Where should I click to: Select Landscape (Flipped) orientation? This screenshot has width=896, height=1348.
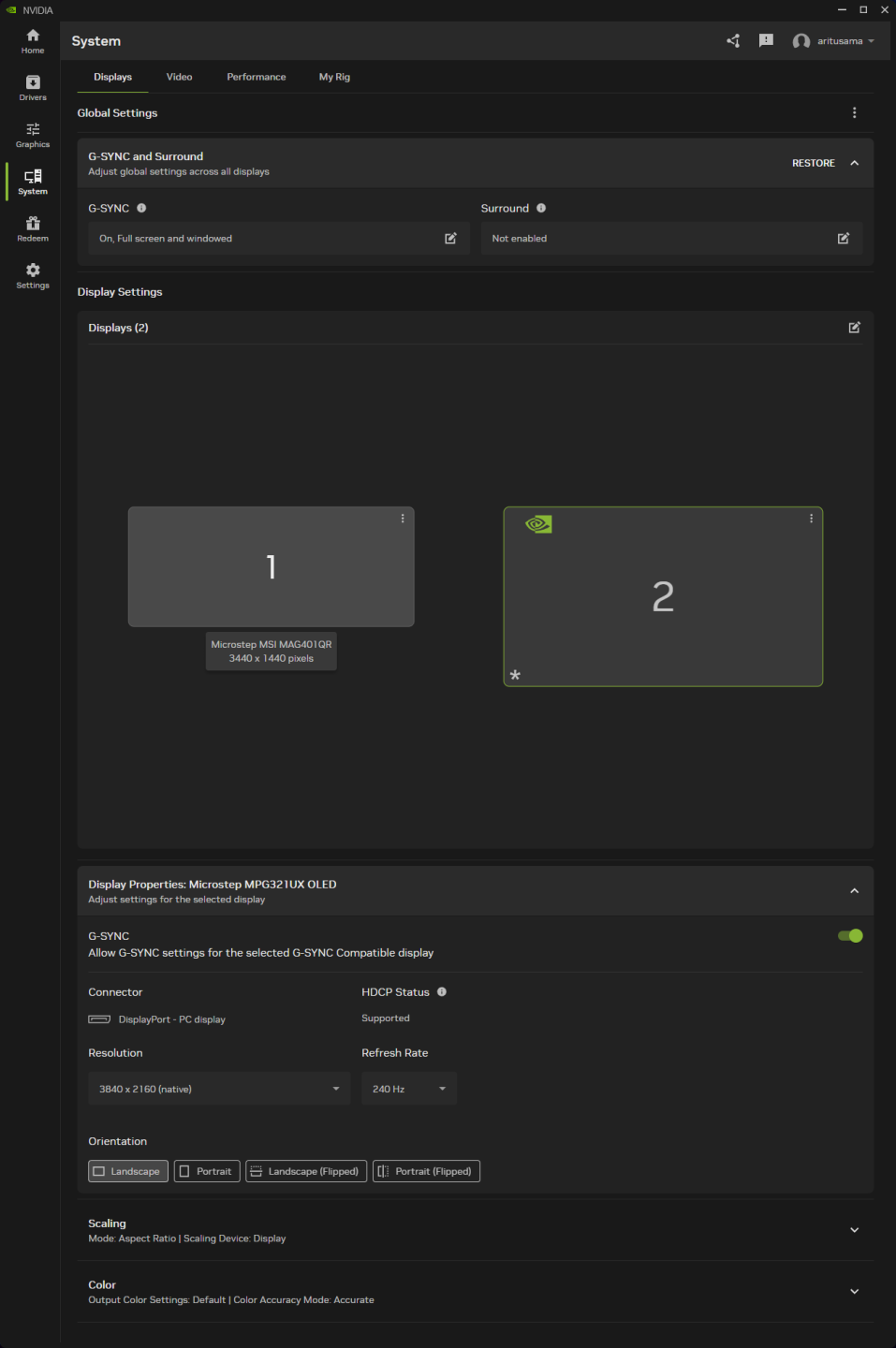click(x=306, y=1171)
